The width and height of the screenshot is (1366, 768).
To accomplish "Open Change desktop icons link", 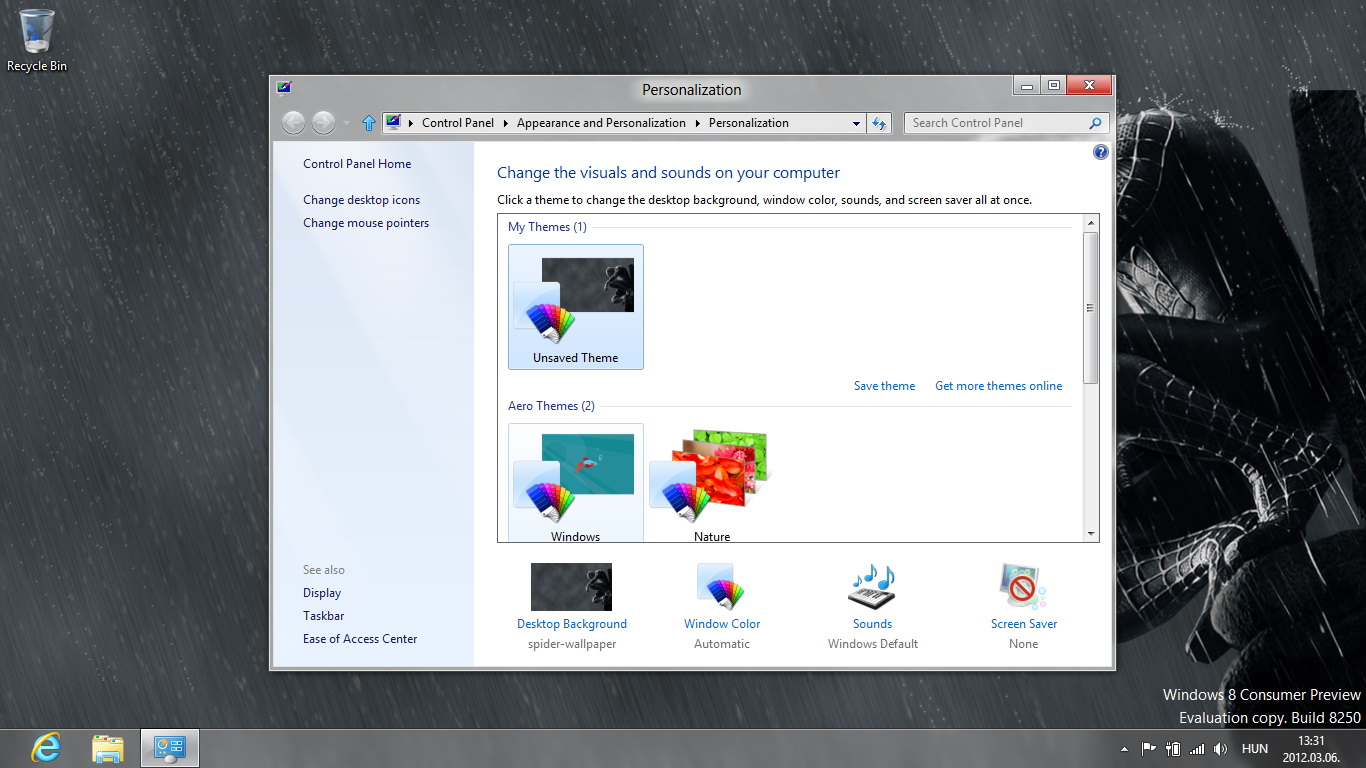I will point(362,200).
